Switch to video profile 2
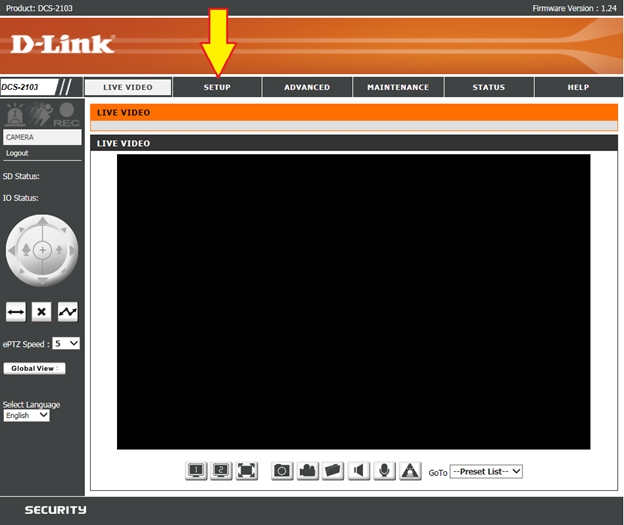The width and height of the screenshot is (624, 525). click(222, 471)
